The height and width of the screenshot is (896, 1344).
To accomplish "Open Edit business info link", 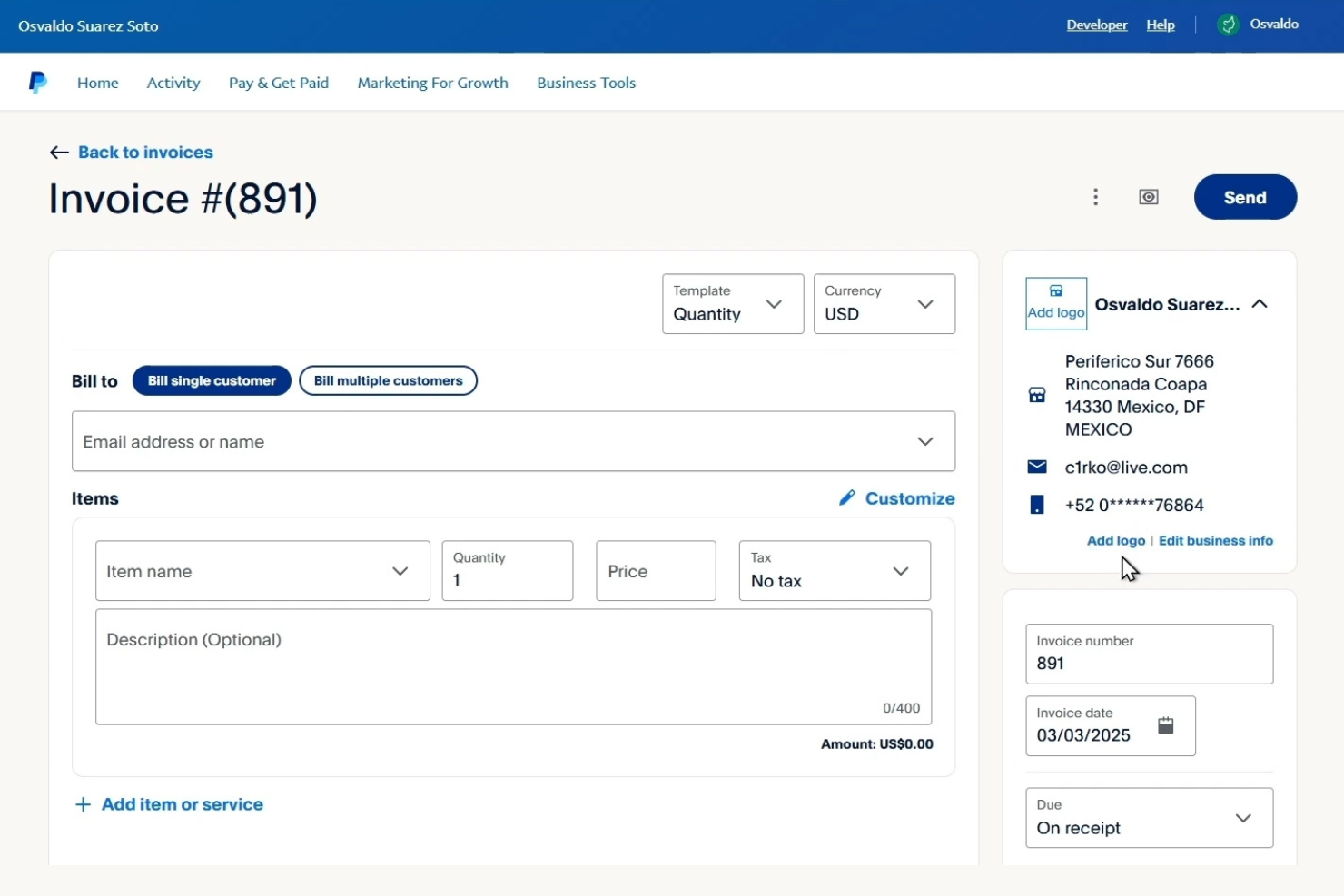I will pos(1216,540).
